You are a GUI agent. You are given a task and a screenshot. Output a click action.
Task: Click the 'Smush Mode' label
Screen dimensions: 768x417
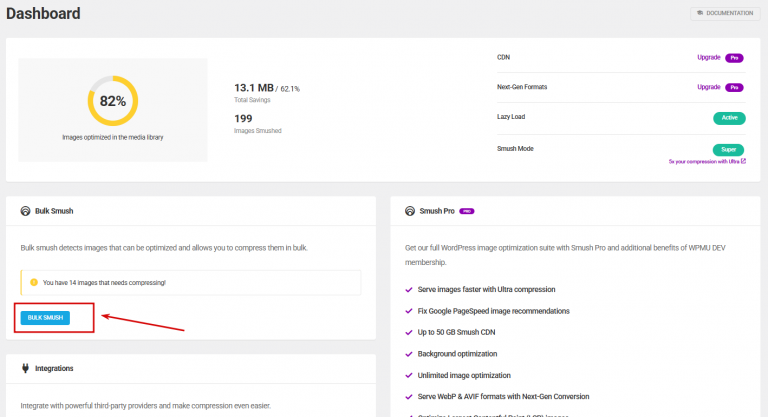click(515, 148)
